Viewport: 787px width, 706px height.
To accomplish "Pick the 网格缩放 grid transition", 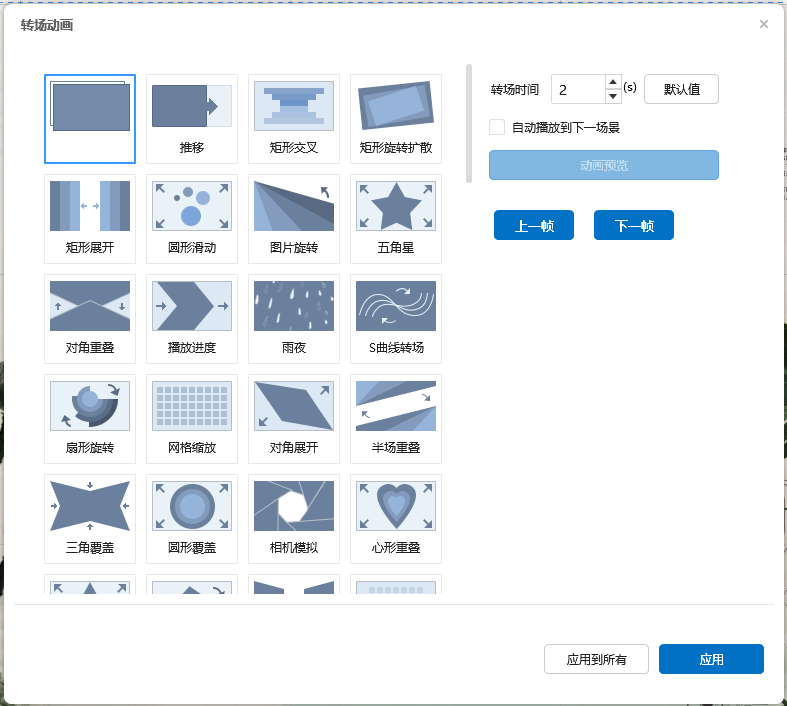I will click(192, 418).
